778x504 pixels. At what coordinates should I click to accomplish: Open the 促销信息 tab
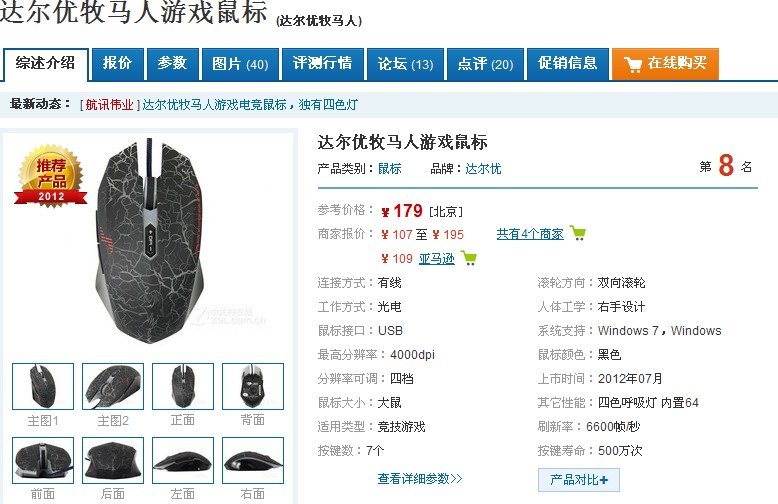pyautogui.click(x=568, y=64)
